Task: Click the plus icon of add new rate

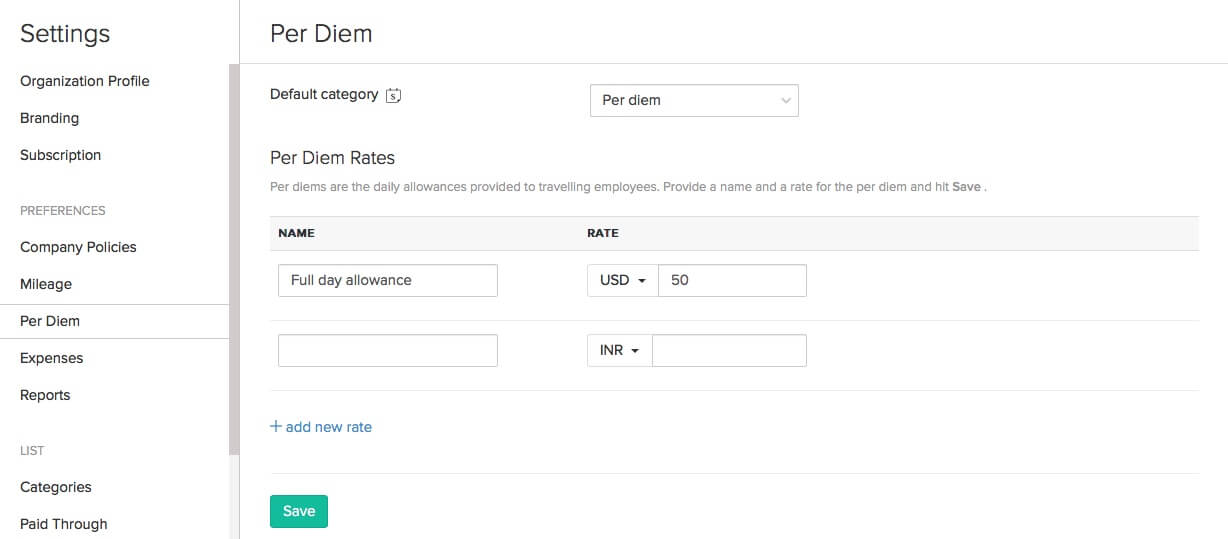Action: click(276, 426)
